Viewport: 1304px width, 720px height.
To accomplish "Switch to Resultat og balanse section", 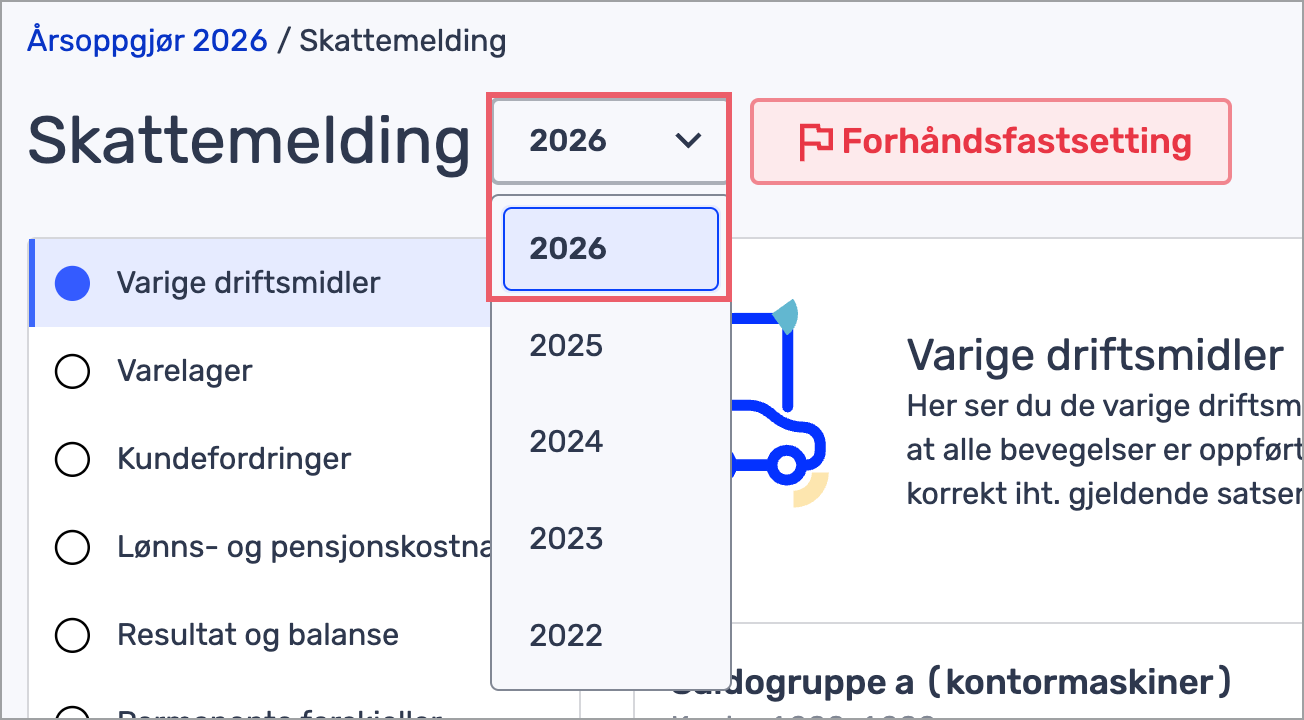I will (258, 635).
